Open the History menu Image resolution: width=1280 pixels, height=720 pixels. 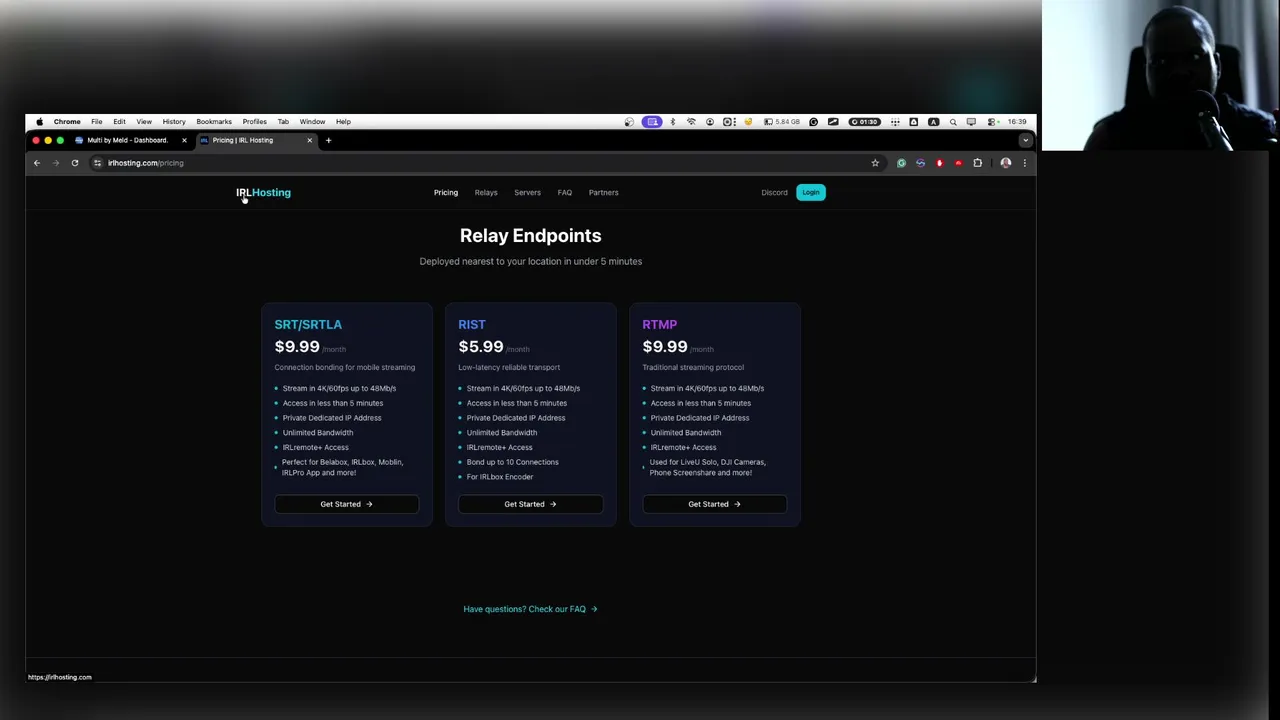174,122
